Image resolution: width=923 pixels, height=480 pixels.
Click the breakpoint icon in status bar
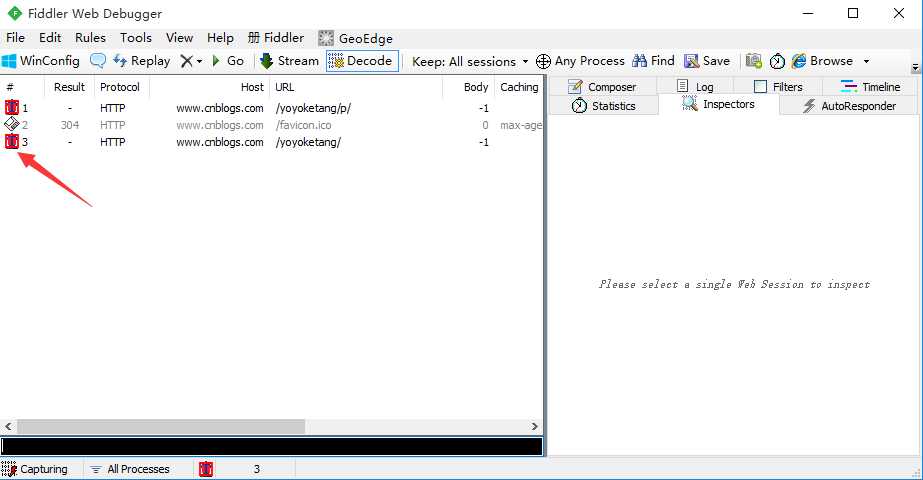tap(206, 469)
